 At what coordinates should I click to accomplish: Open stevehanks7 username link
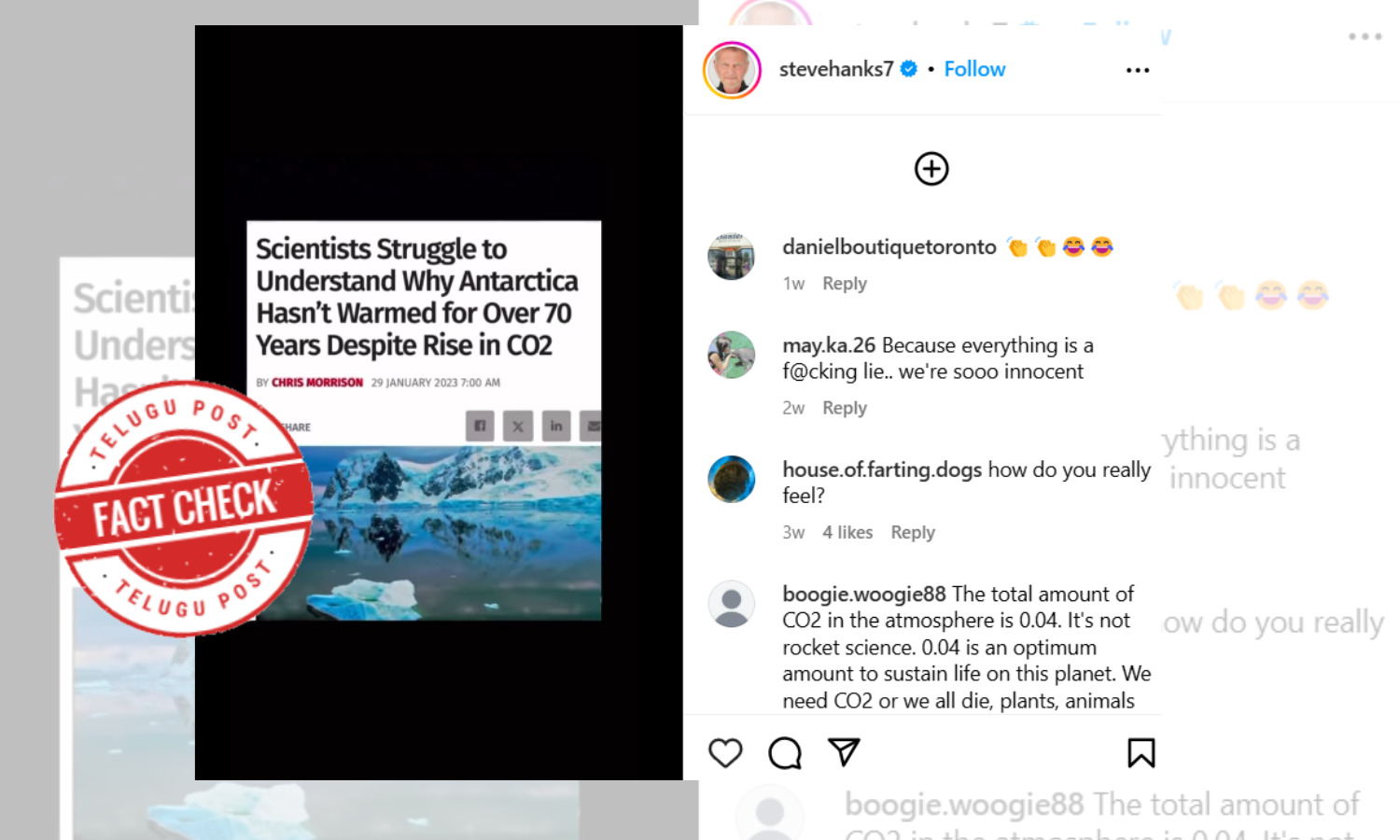(x=836, y=69)
